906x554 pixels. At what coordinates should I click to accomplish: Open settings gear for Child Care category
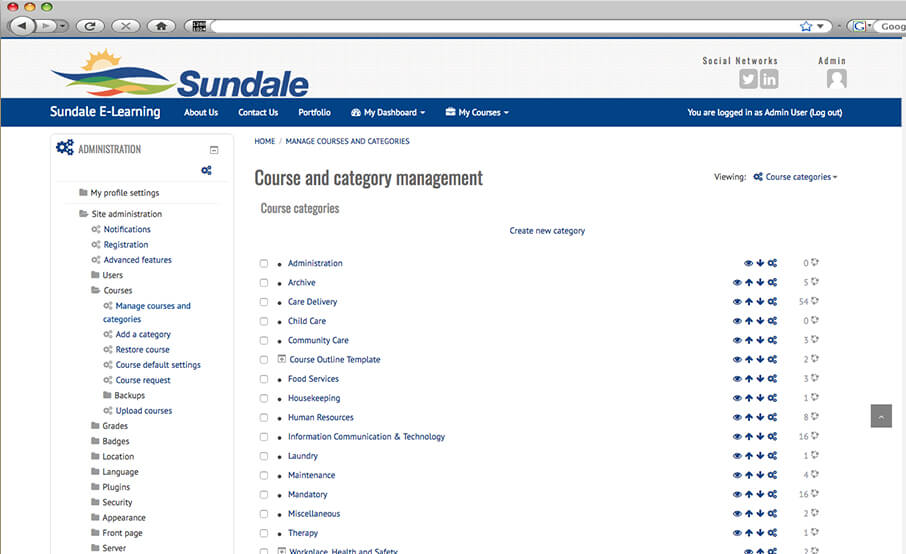pyautogui.click(x=773, y=321)
